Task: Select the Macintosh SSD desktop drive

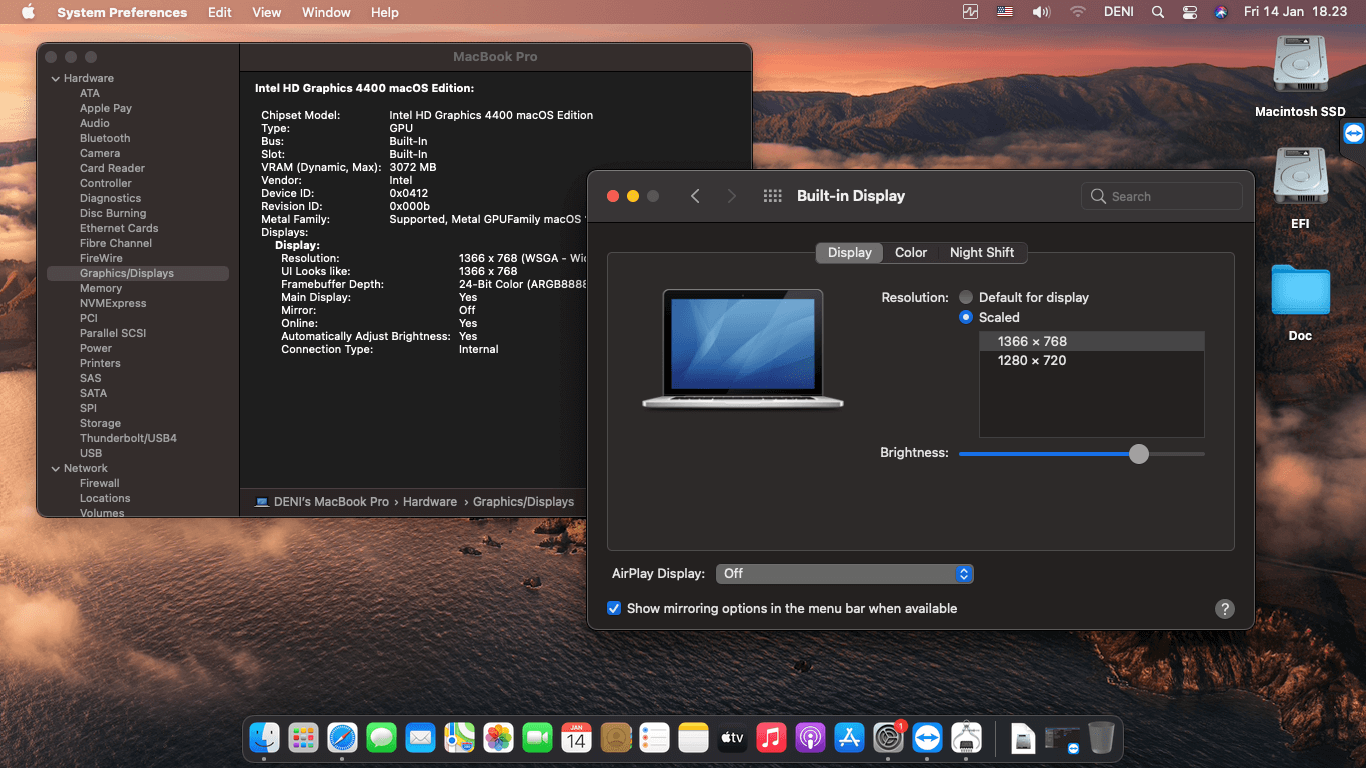Action: coord(1300,76)
